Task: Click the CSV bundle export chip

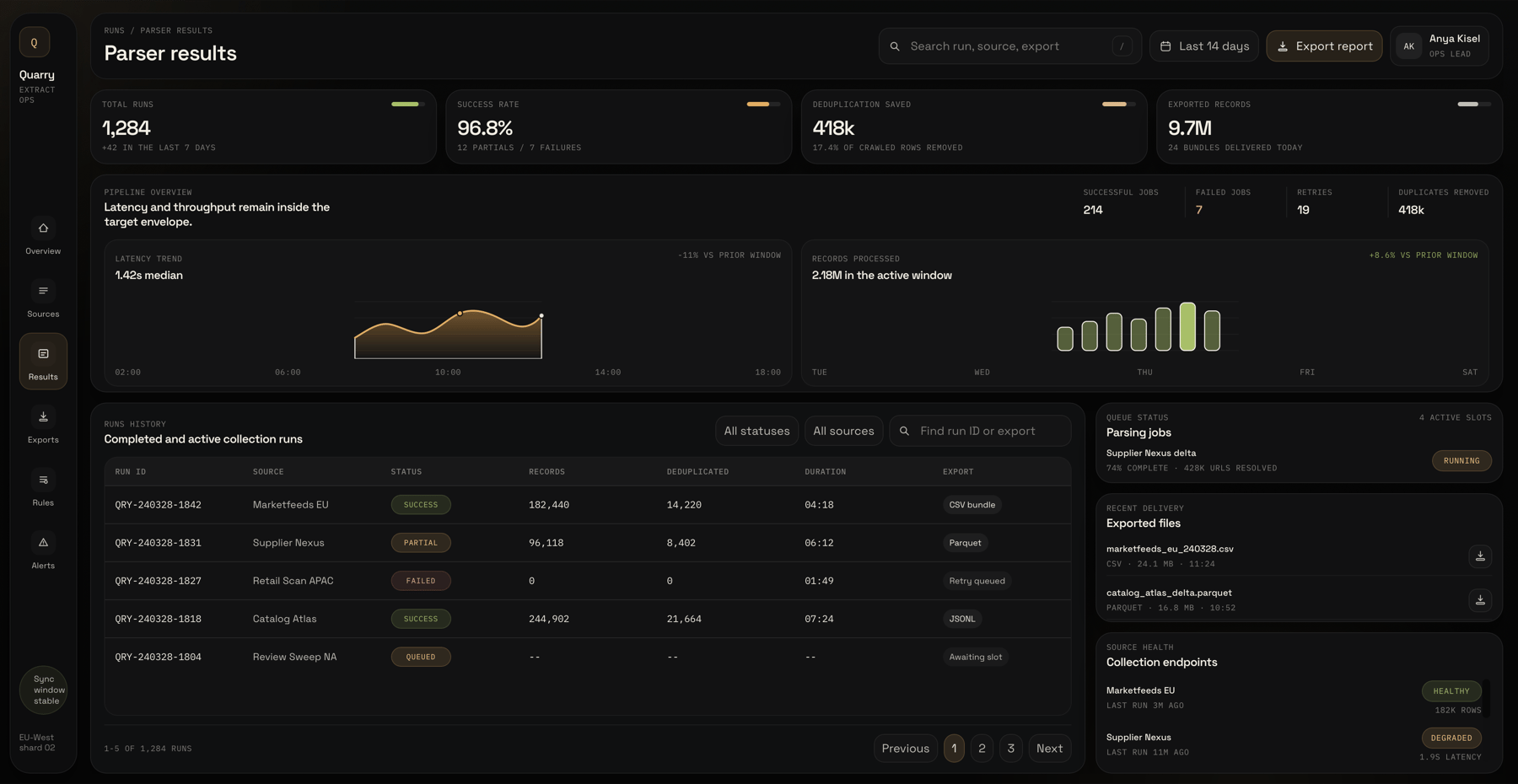Action: point(972,505)
